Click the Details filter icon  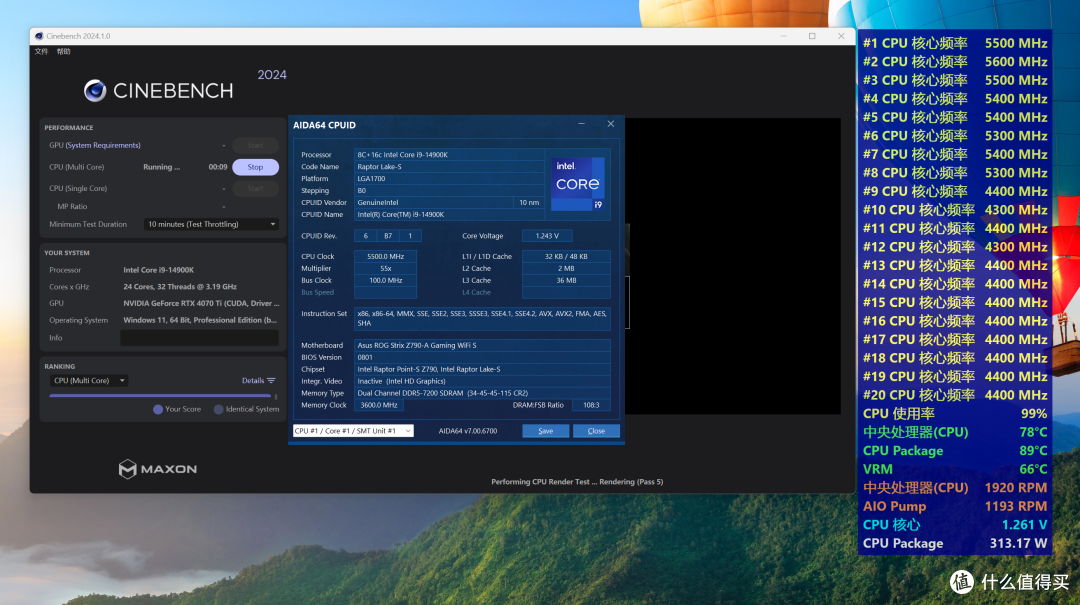[271, 380]
